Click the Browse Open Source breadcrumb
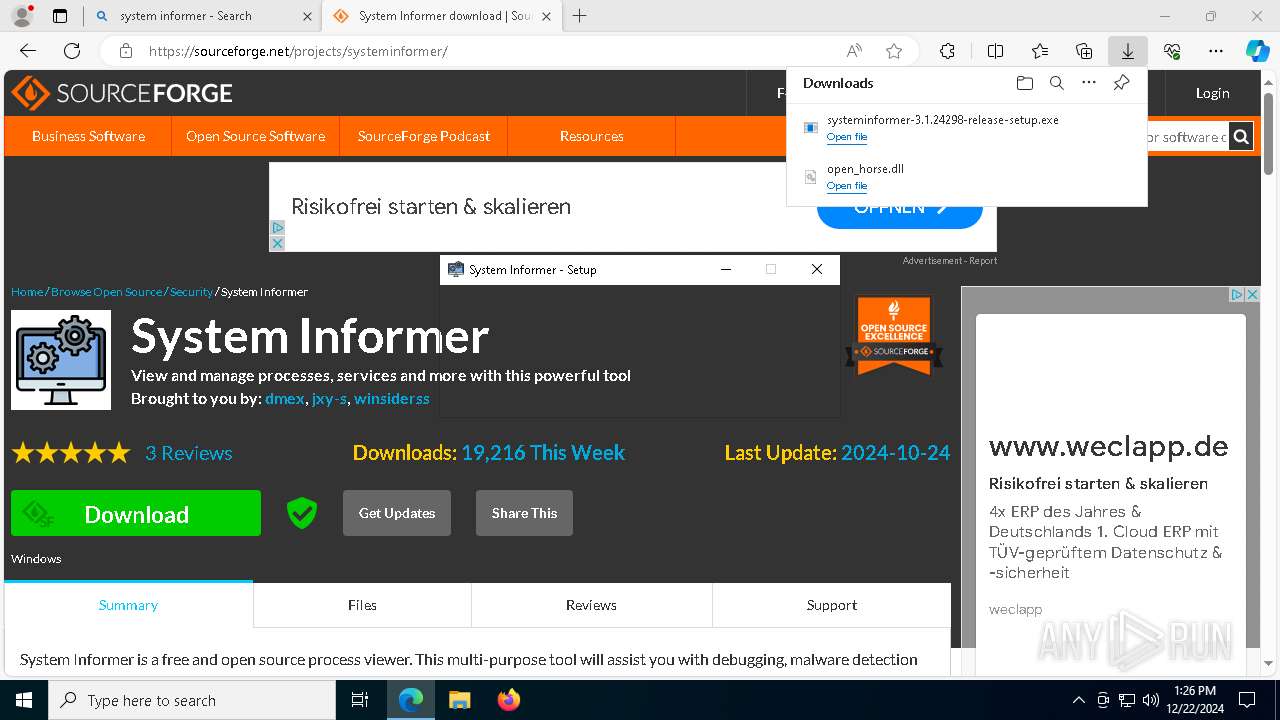The image size is (1280, 720). tap(106, 292)
